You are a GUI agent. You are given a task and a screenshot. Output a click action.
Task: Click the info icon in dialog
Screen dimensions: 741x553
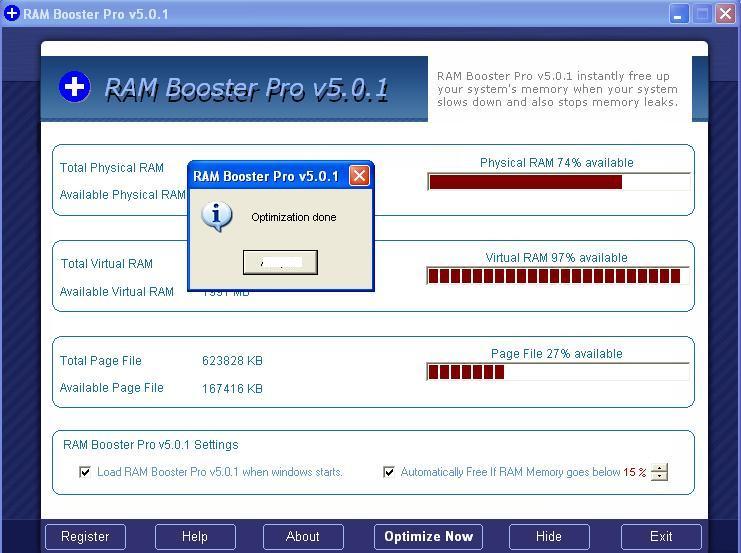(x=216, y=216)
